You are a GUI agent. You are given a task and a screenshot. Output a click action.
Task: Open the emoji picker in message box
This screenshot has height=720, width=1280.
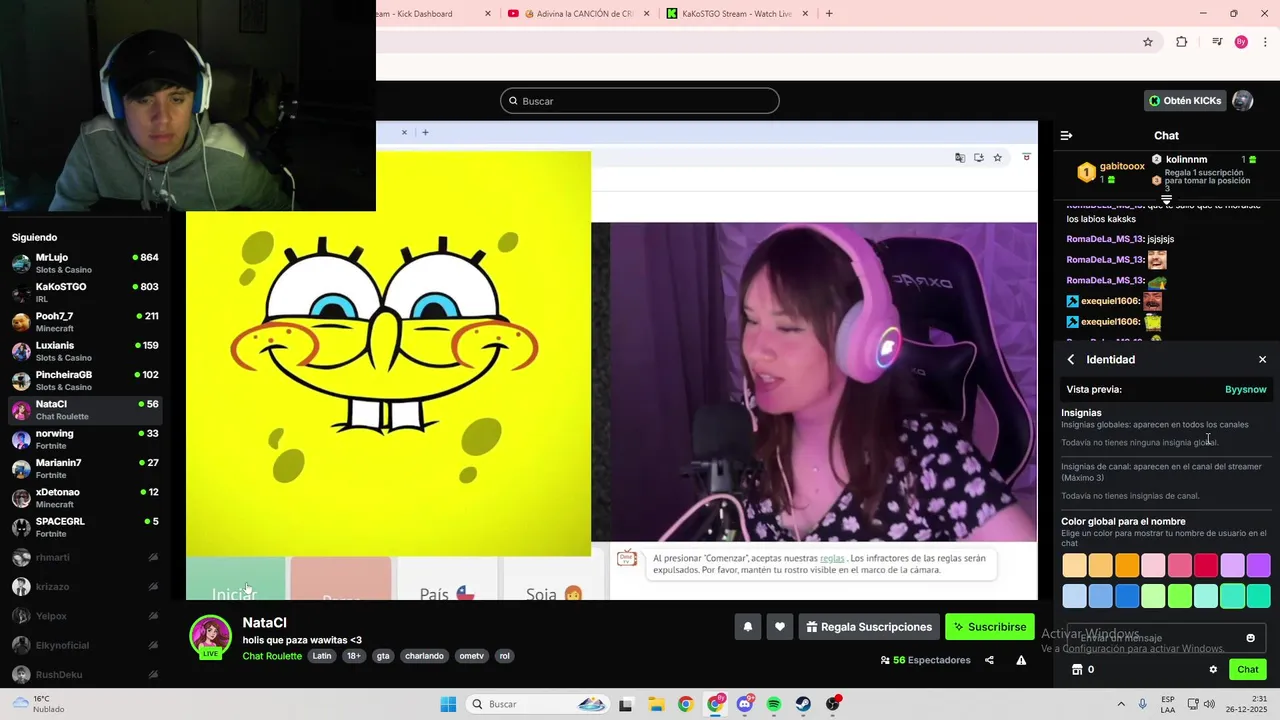(x=1250, y=638)
